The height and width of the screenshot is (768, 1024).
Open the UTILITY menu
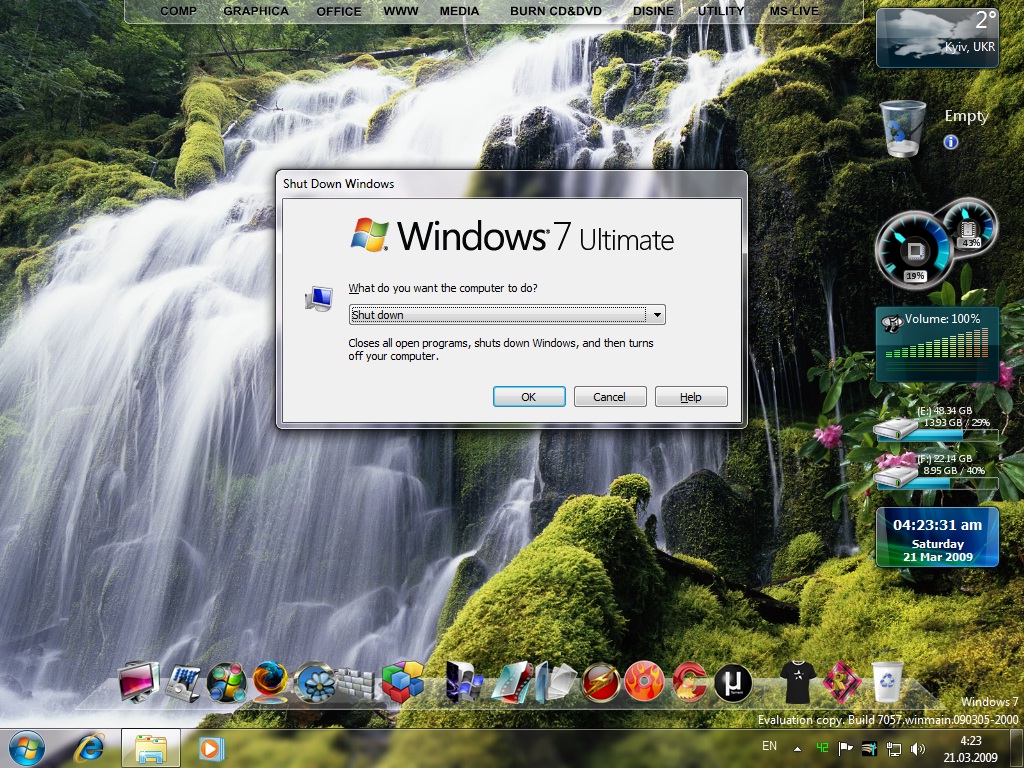721,11
